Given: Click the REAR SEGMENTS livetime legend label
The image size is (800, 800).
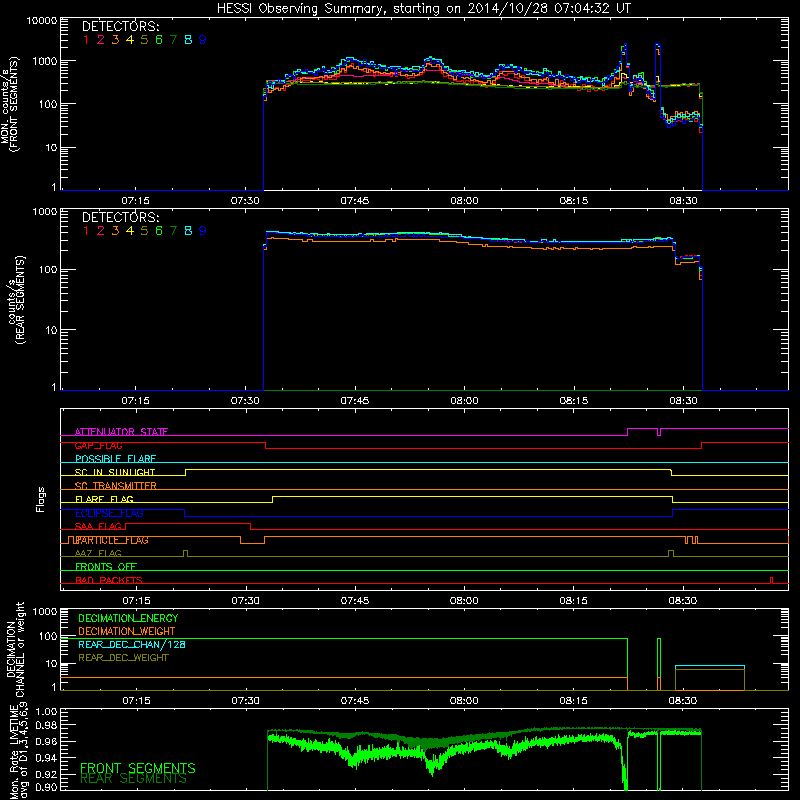Looking at the screenshot, I should [x=133, y=779].
